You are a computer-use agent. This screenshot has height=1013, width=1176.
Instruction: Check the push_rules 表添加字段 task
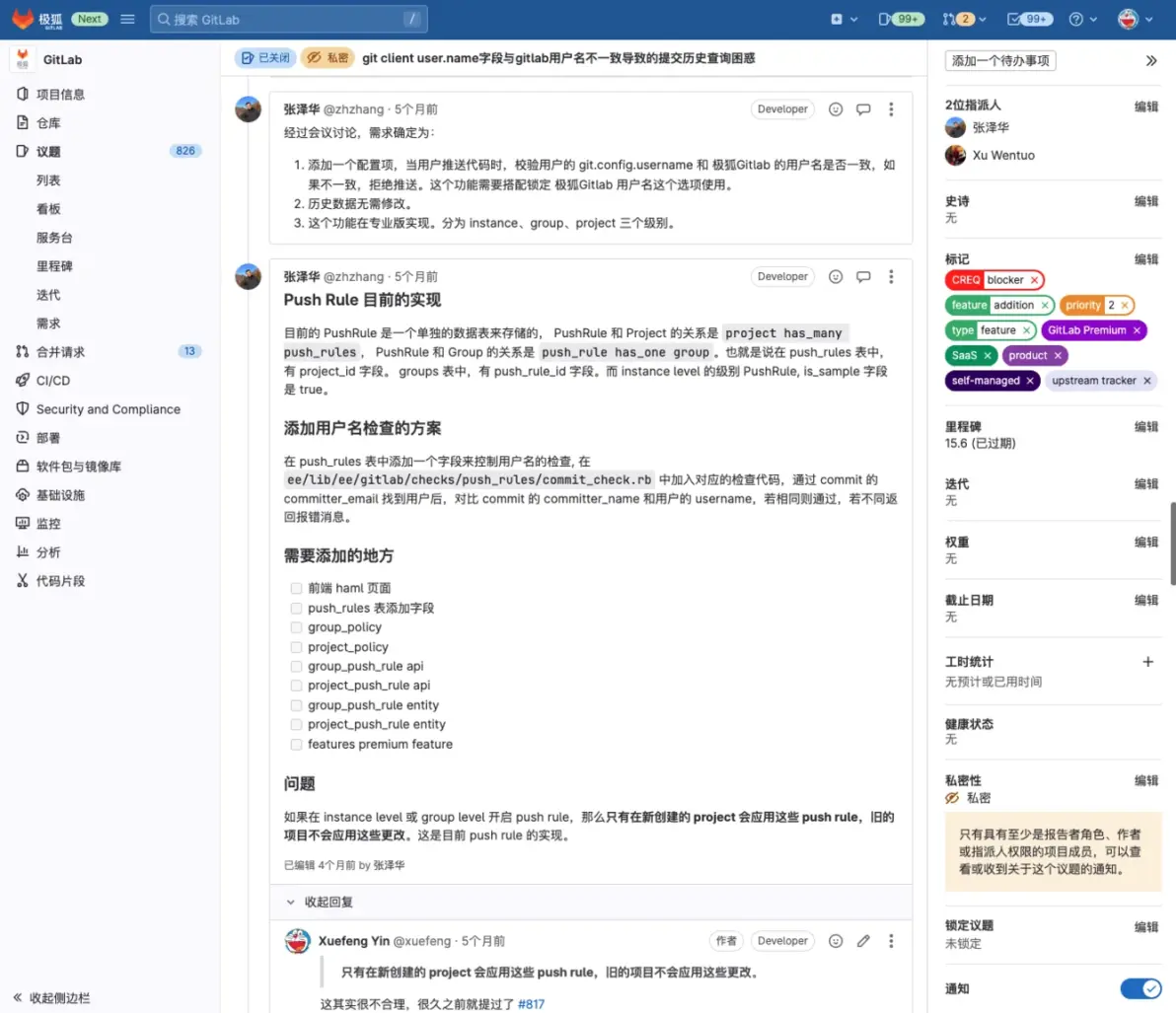click(x=296, y=609)
